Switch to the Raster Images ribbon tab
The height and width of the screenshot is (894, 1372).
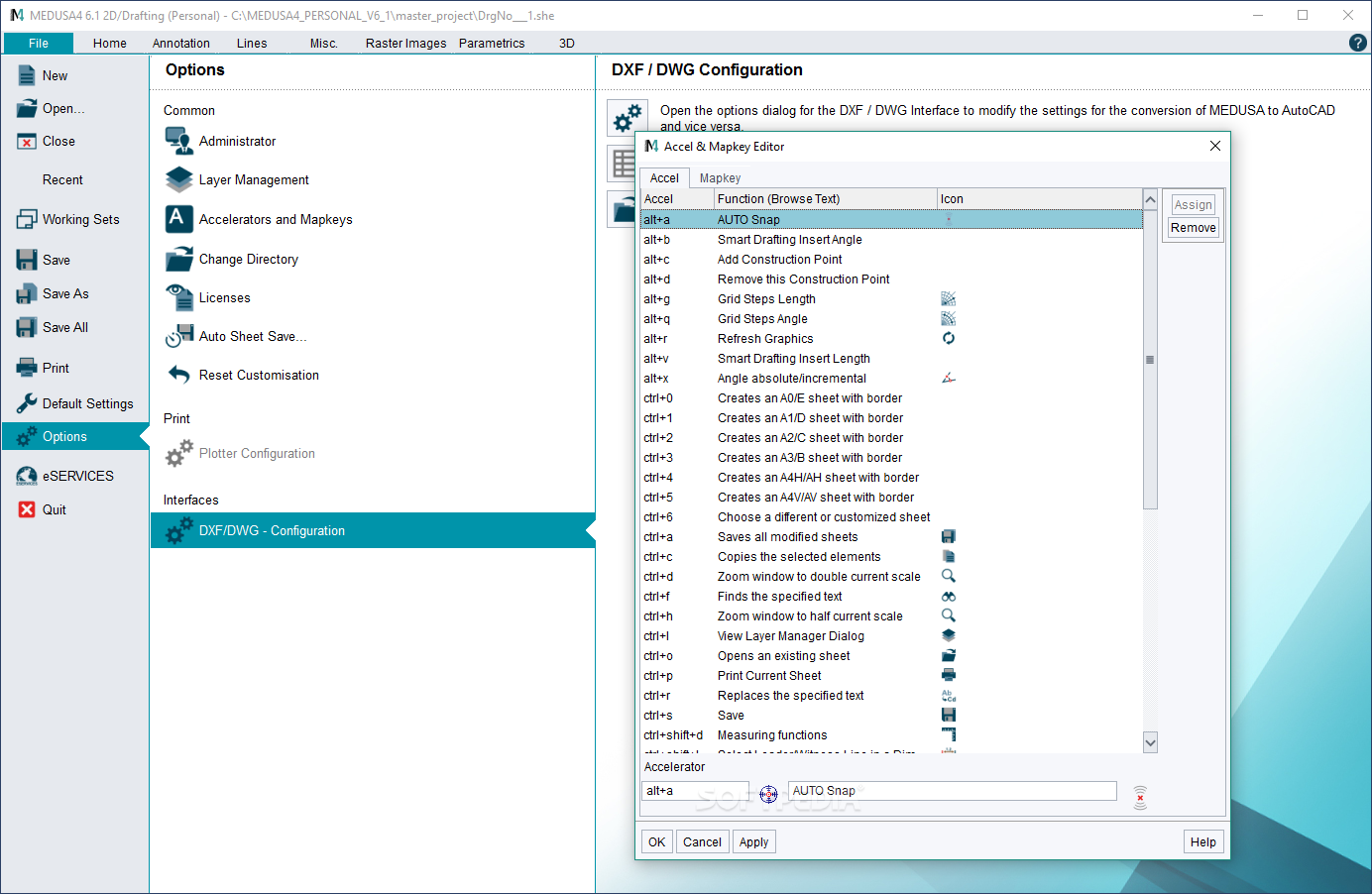(x=405, y=44)
